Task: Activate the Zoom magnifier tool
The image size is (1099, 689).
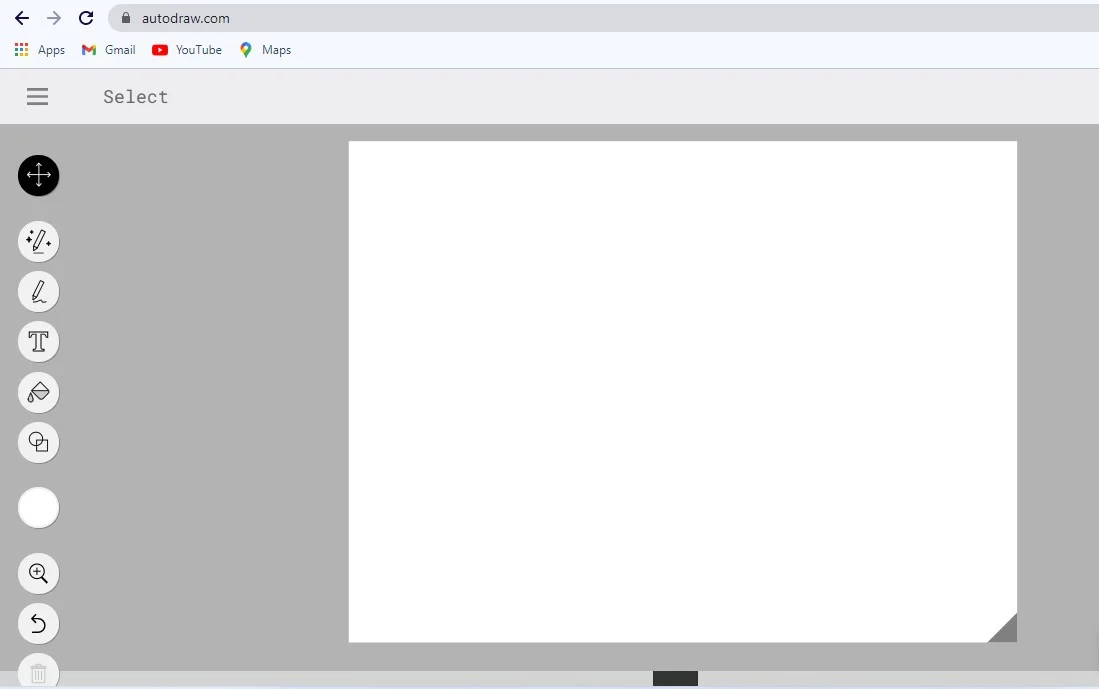Action: click(38, 573)
